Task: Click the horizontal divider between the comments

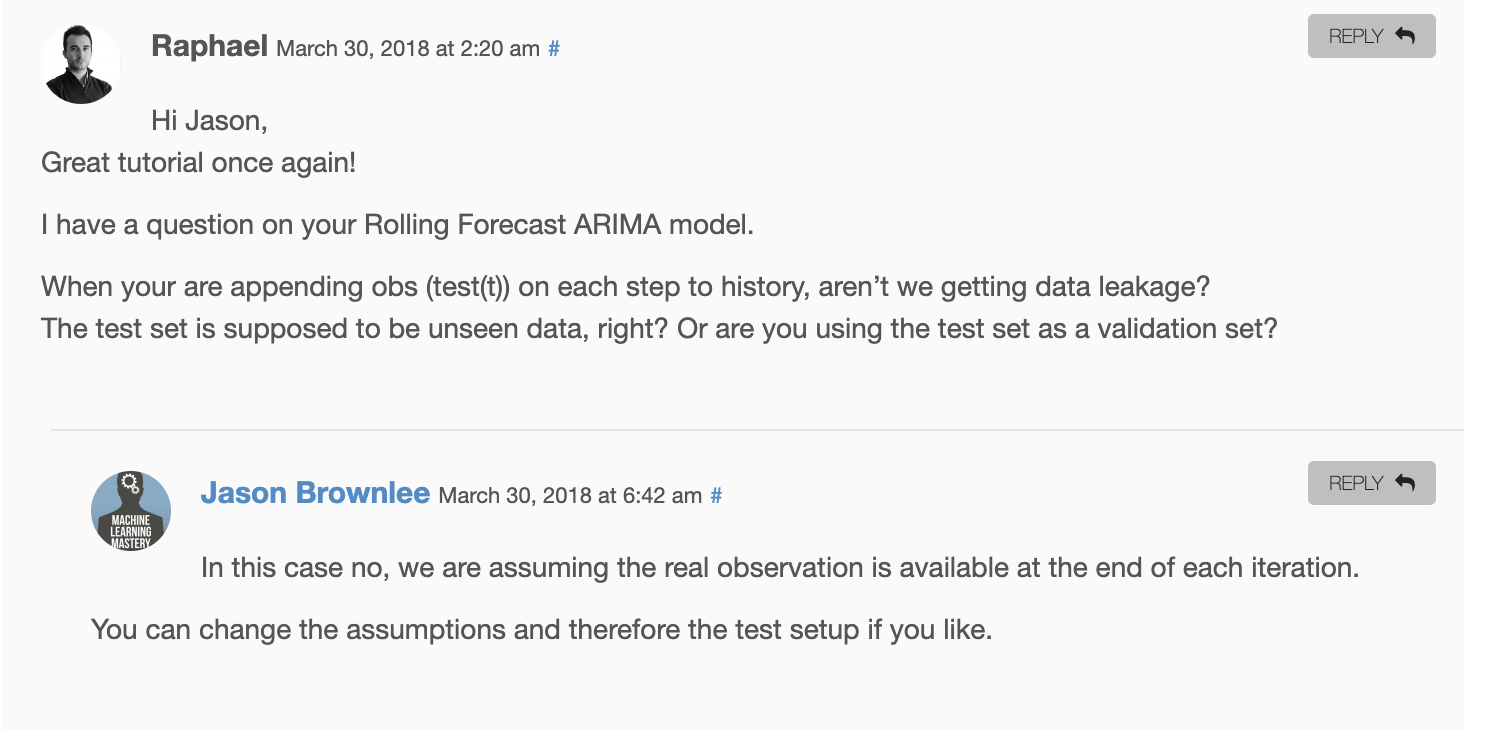Action: (x=757, y=430)
